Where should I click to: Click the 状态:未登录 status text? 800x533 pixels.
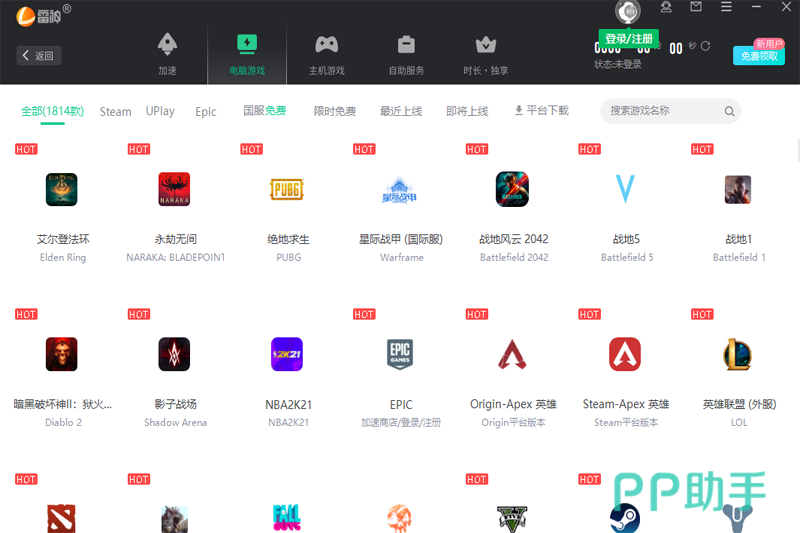pyautogui.click(x=618, y=64)
